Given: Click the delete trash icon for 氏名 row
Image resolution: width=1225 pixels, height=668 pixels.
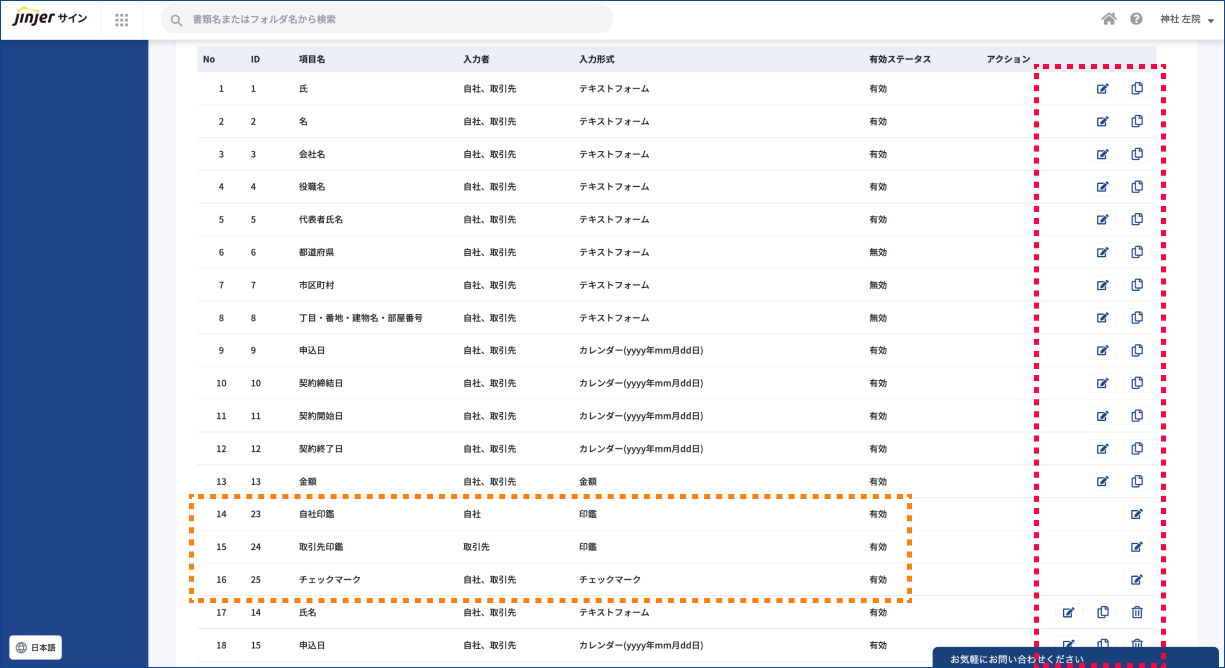Looking at the screenshot, I should tap(1137, 612).
